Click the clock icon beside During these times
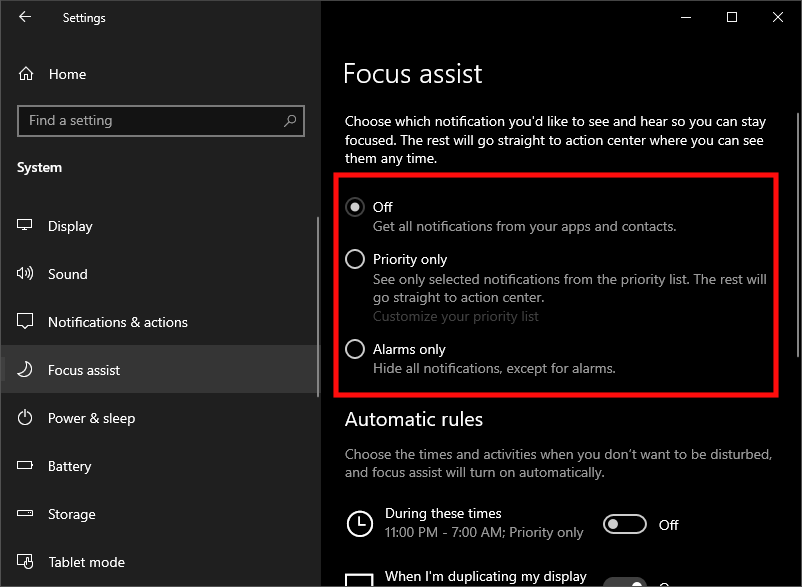This screenshot has width=802, height=587. pyautogui.click(x=358, y=524)
